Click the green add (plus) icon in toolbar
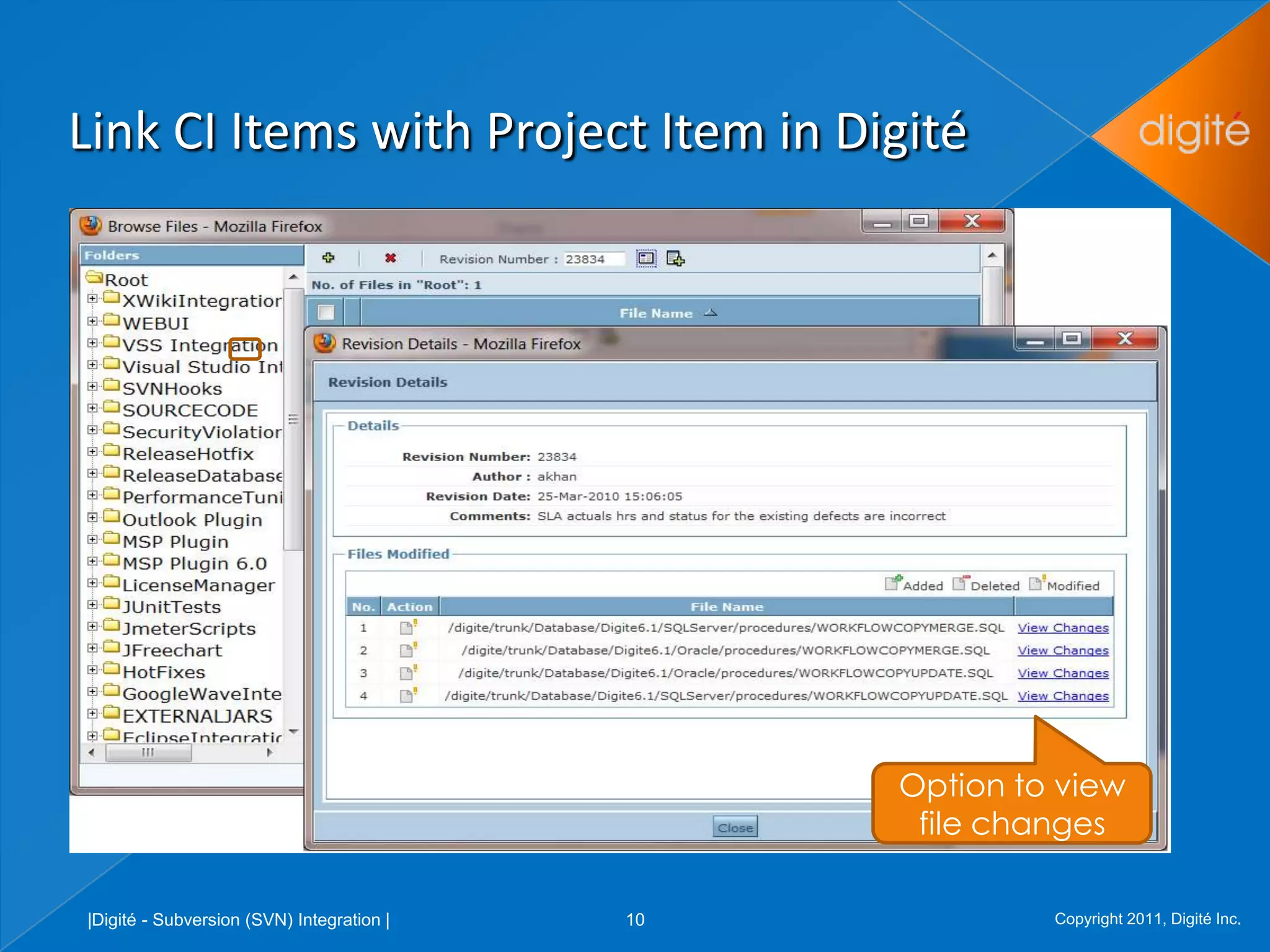 click(x=328, y=258)
